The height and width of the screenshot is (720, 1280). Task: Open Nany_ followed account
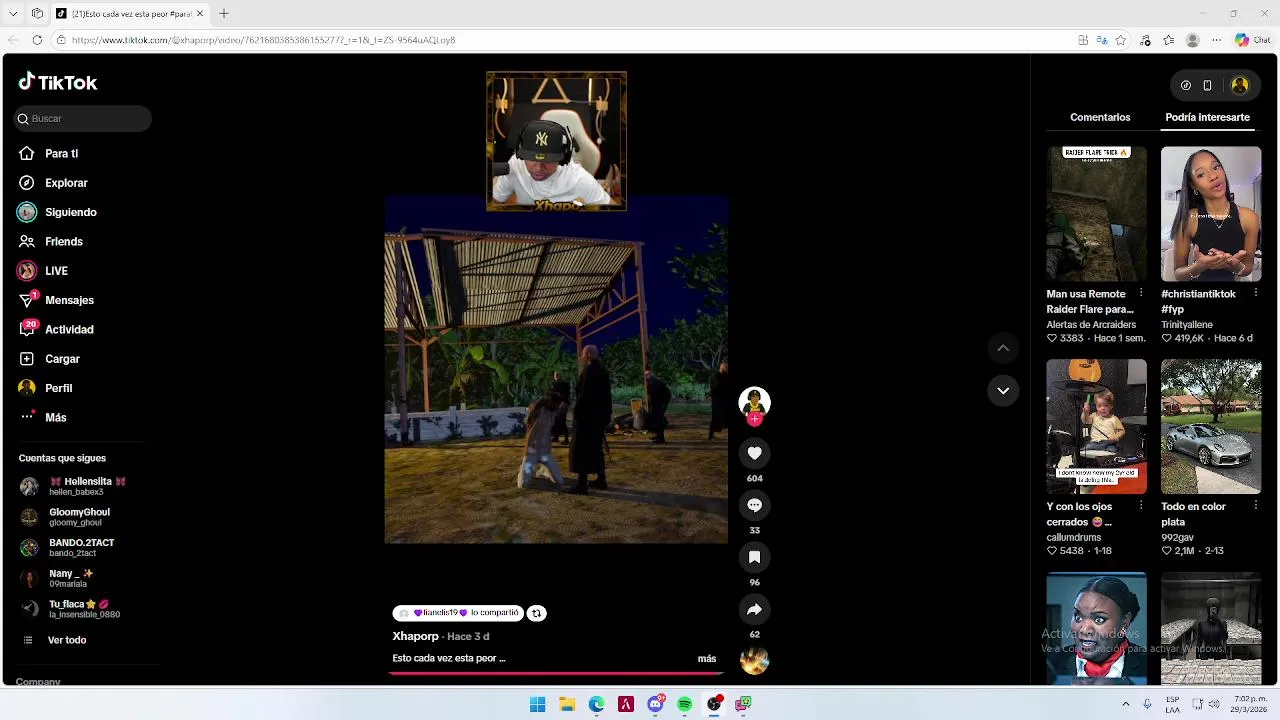[x=57, y=578]
